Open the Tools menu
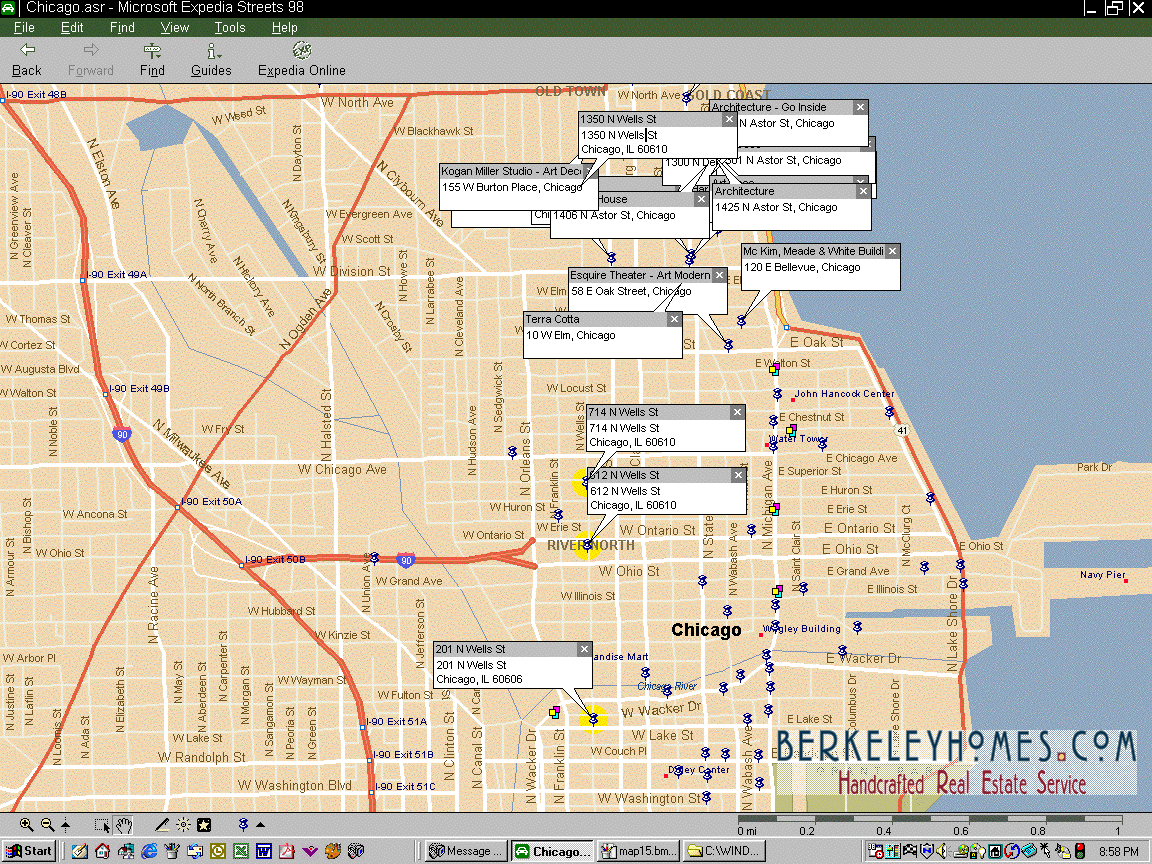 (x=229, y=28)
